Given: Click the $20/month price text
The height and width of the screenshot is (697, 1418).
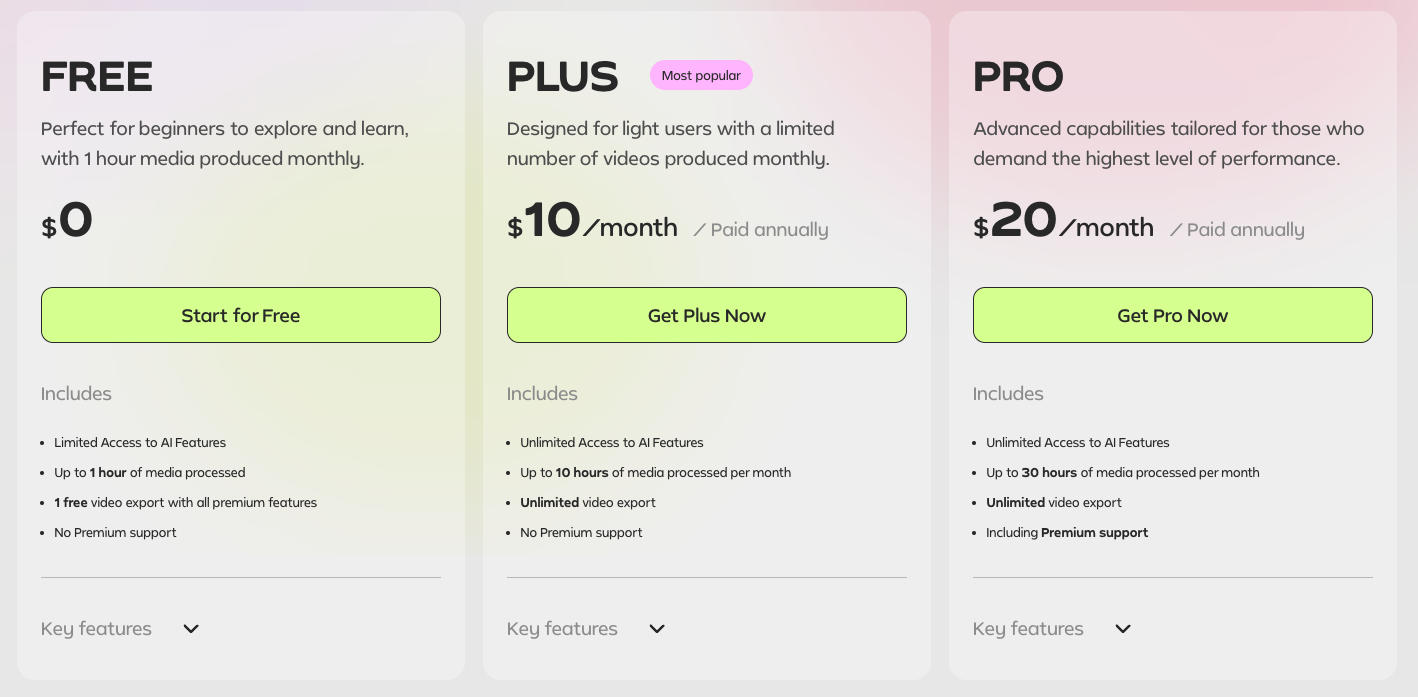Looking at the screenshot, I should pos(1063,223).
